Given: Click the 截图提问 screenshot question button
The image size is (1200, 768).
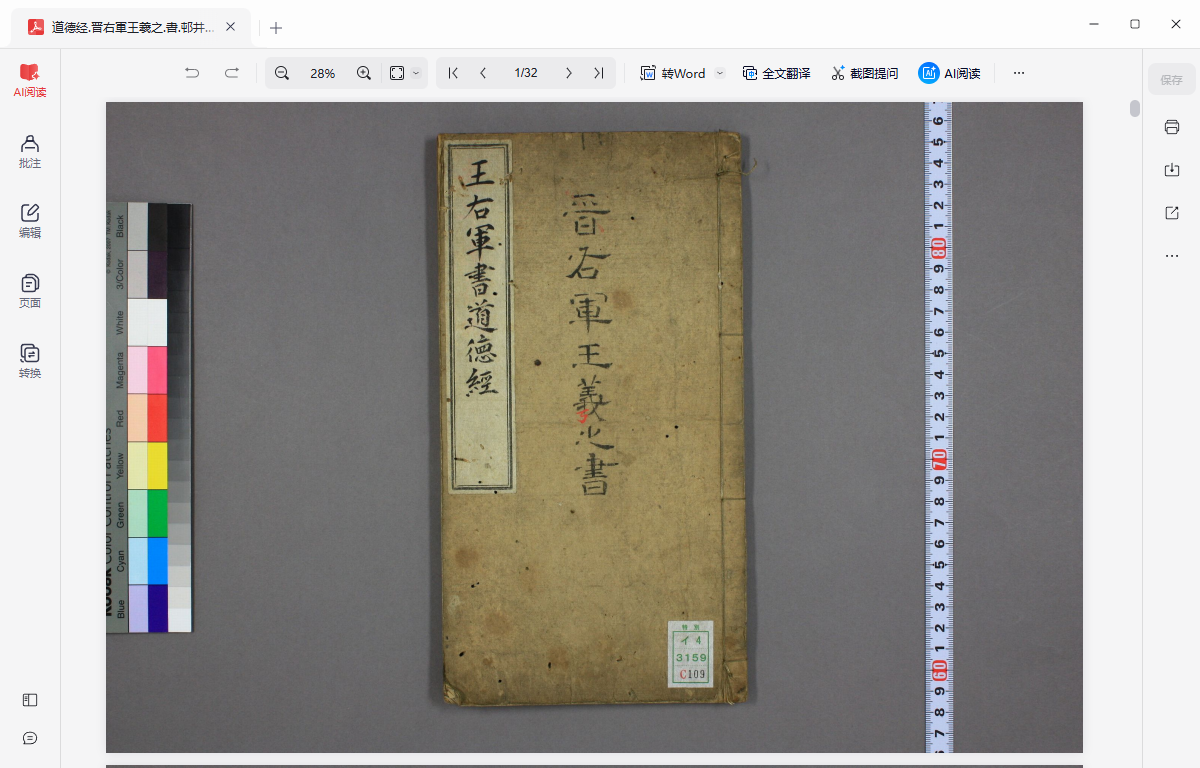Looking at the screenshot, I should point(864,73).
